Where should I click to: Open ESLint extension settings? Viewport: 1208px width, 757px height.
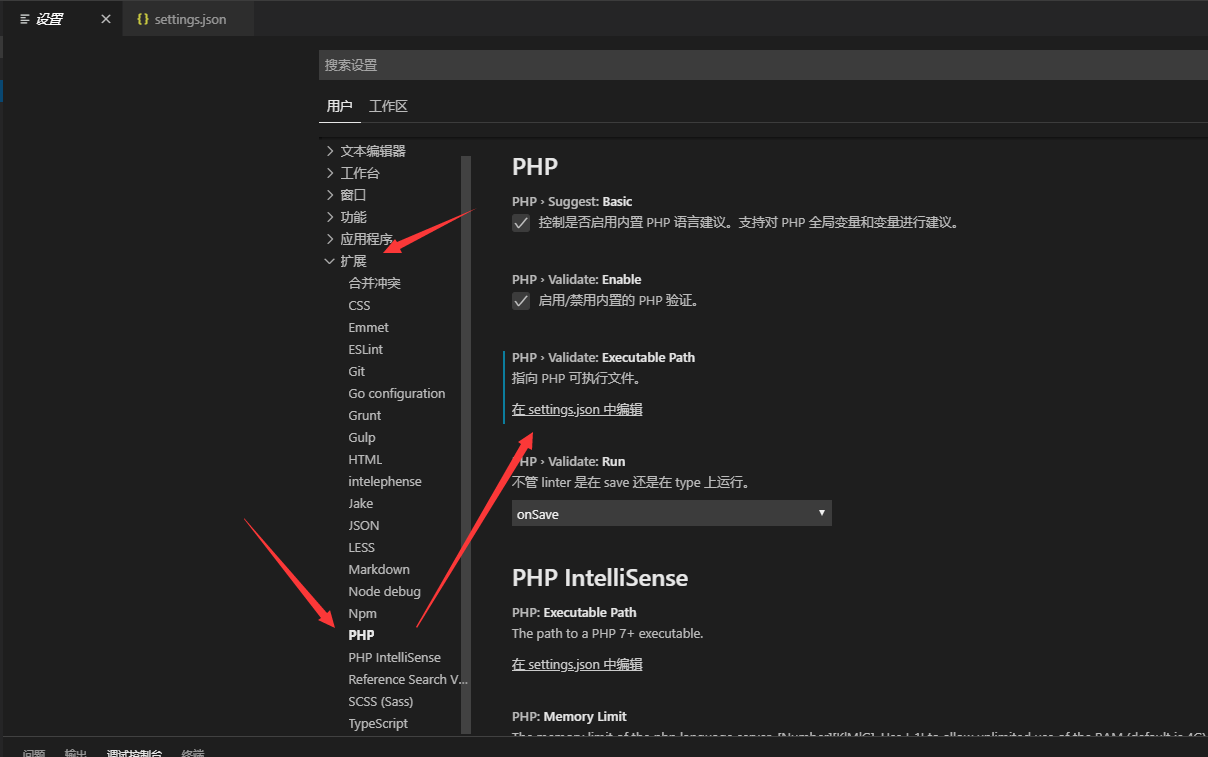[x=365, y=349]
